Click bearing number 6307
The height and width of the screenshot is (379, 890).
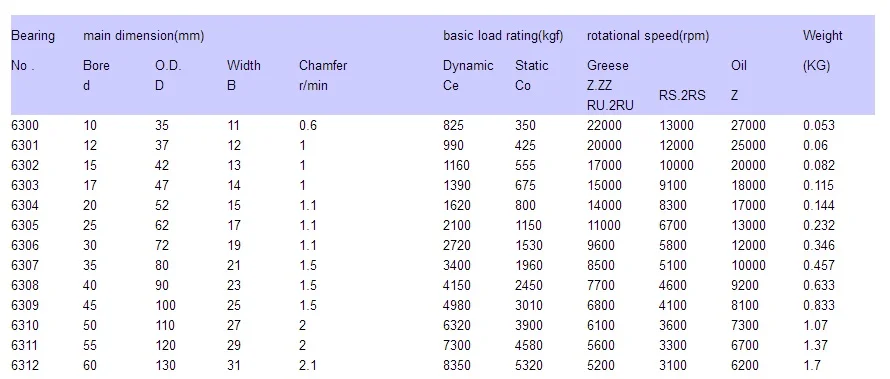25,265
